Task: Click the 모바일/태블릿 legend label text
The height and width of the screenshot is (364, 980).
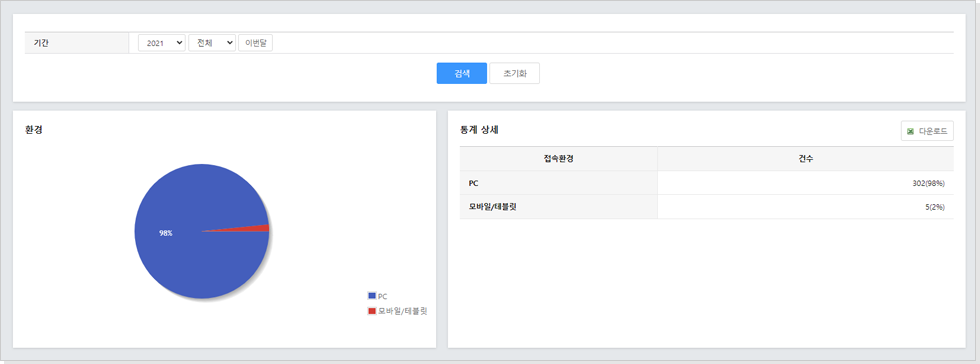Action: [402, 311]
